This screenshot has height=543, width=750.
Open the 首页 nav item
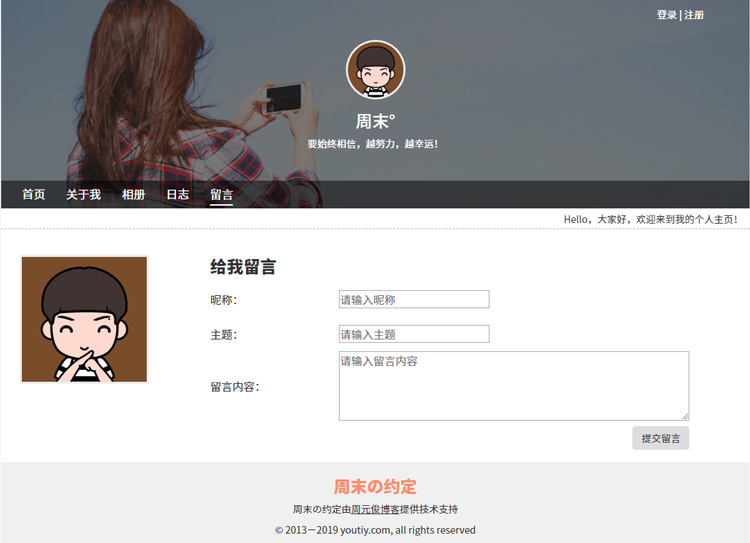tap(33, 194)
